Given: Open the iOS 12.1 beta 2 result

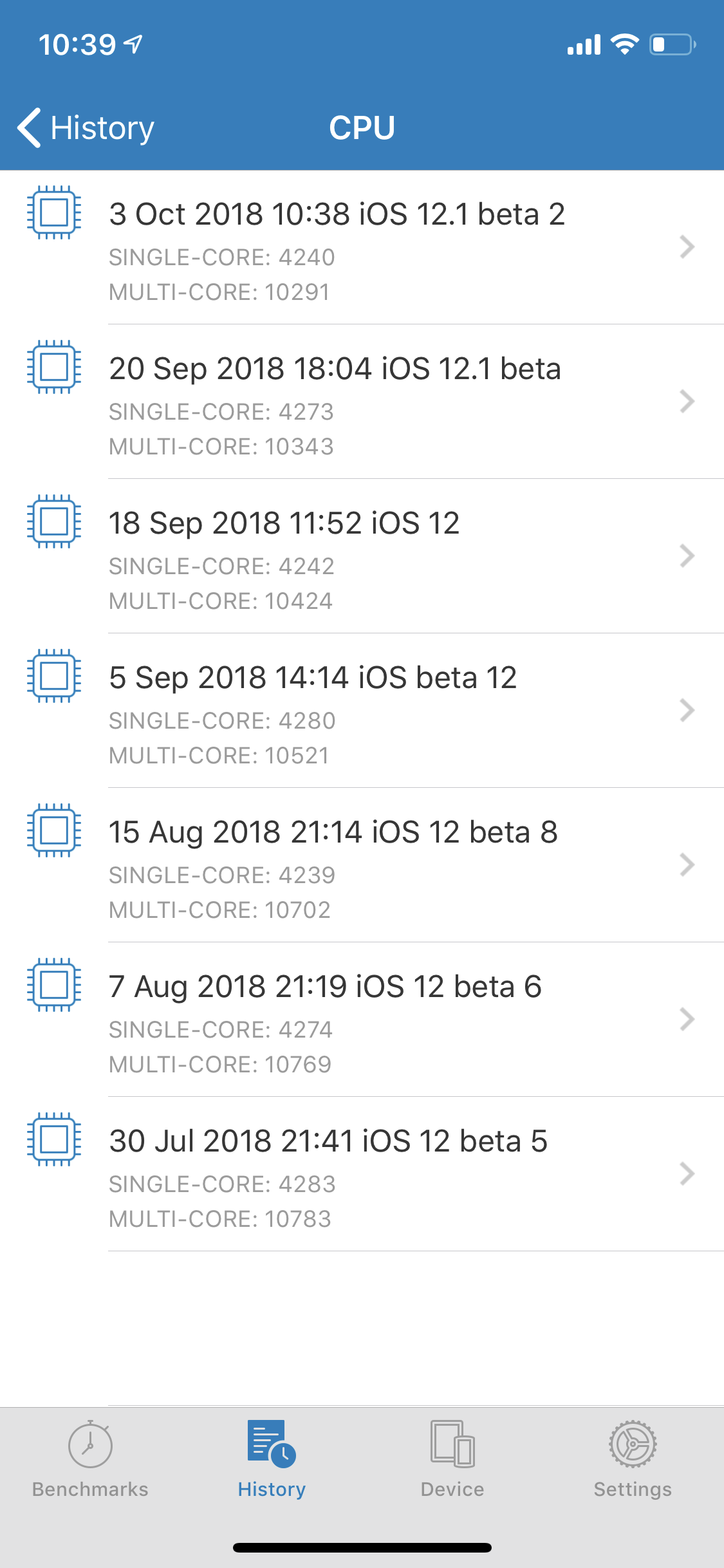Looking at the screenshot, I should pos(362,247).
